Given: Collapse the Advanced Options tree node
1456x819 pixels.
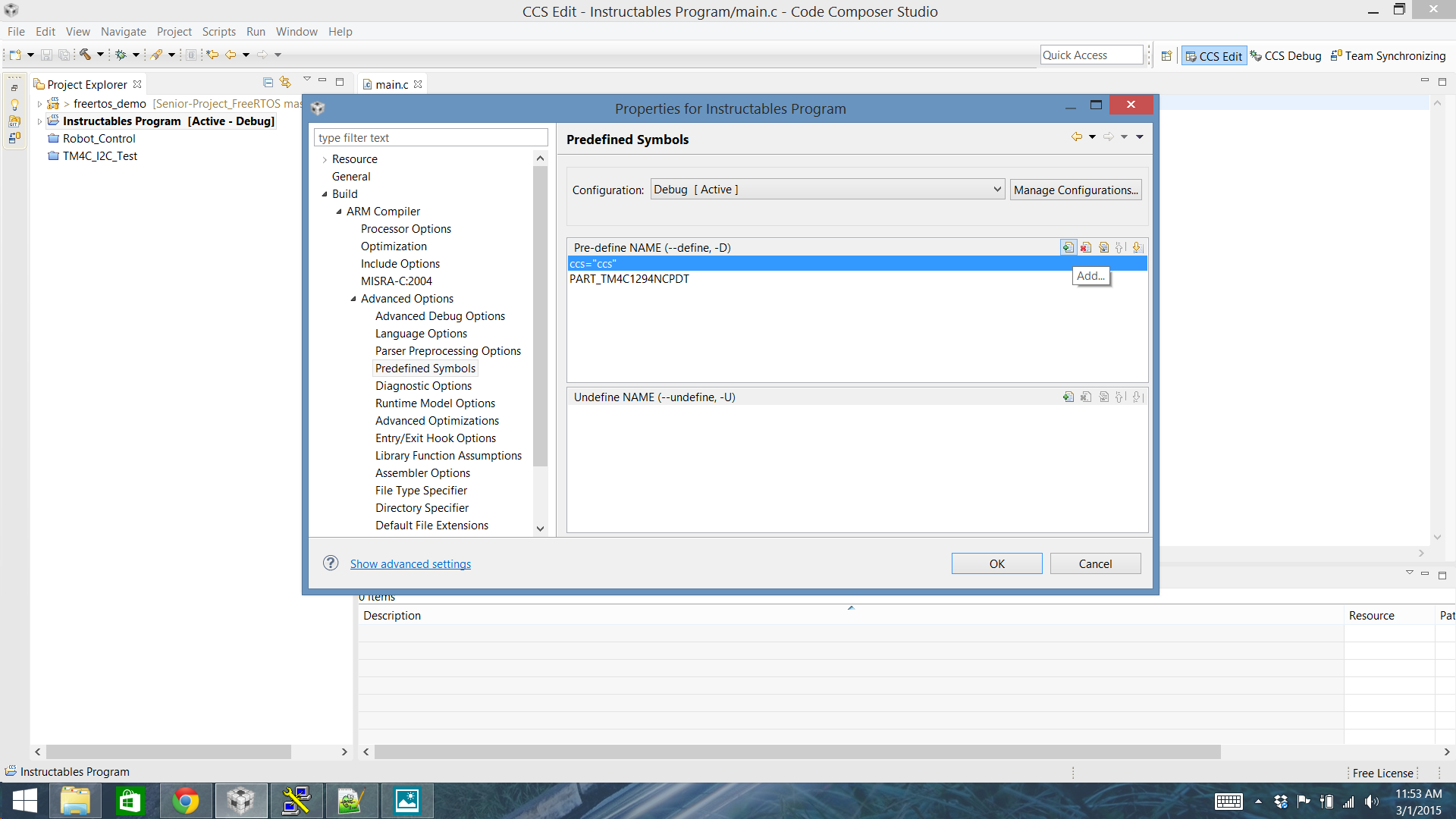Looking at the screenshot, I should 353,299.
